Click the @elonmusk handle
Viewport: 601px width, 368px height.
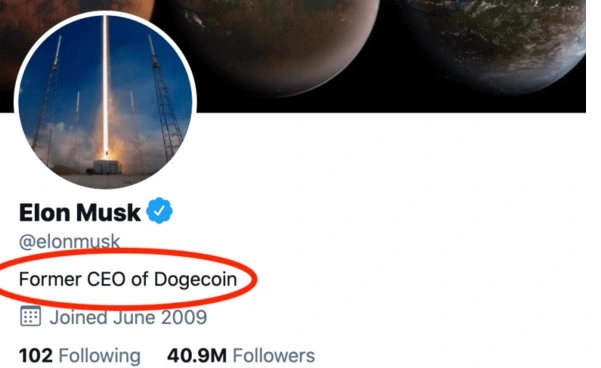click(69, 242)
